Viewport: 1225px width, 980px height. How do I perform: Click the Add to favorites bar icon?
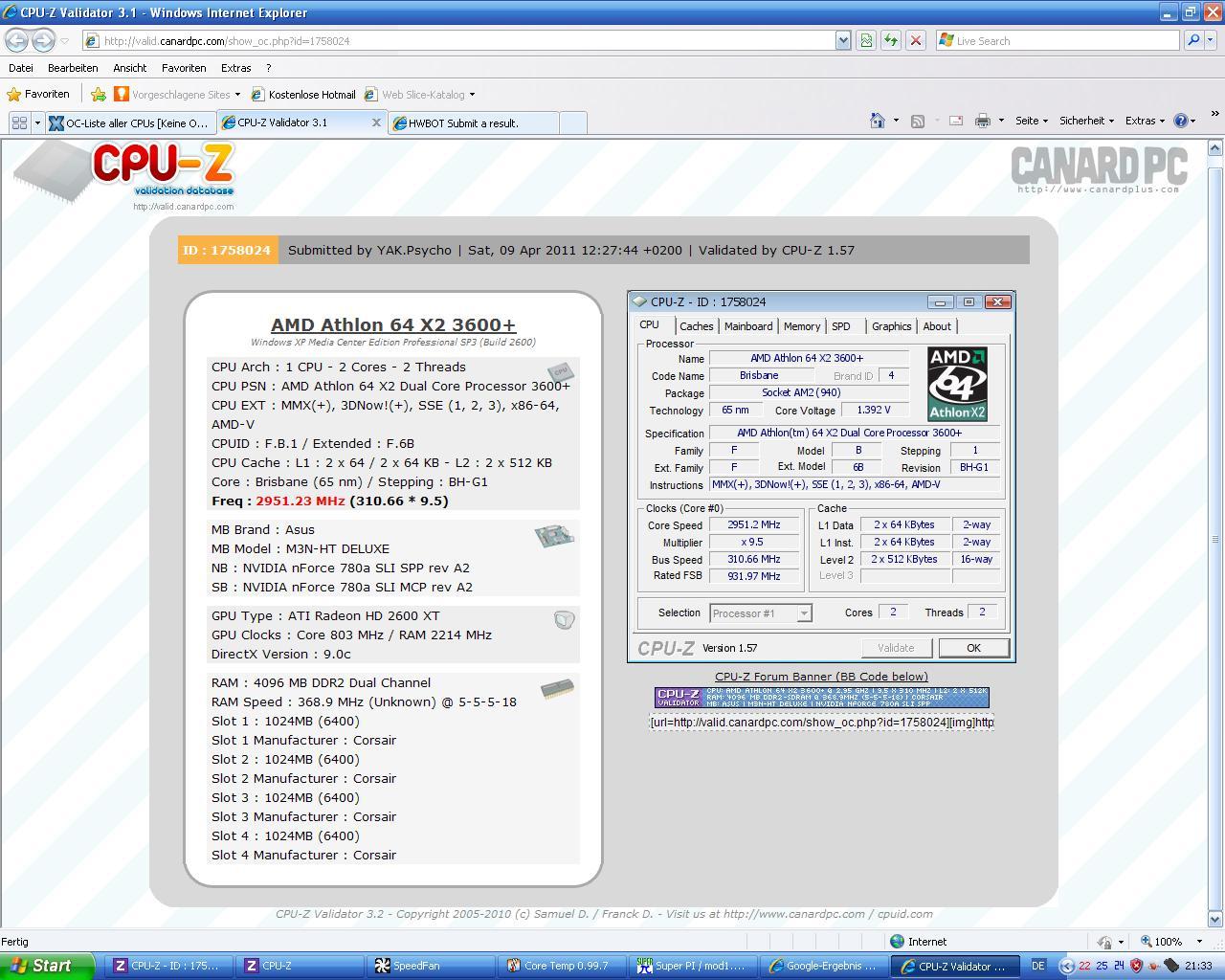click(99, 94)
